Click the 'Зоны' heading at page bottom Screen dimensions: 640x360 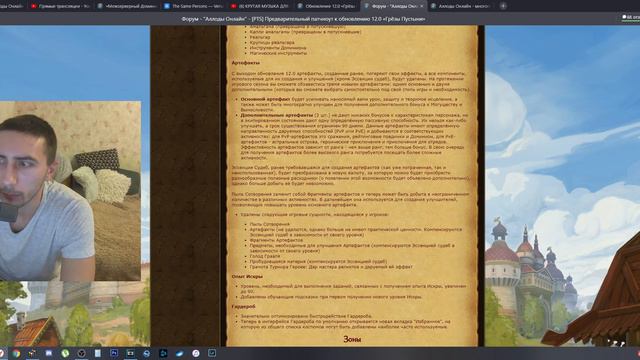[x=352, y=339]
